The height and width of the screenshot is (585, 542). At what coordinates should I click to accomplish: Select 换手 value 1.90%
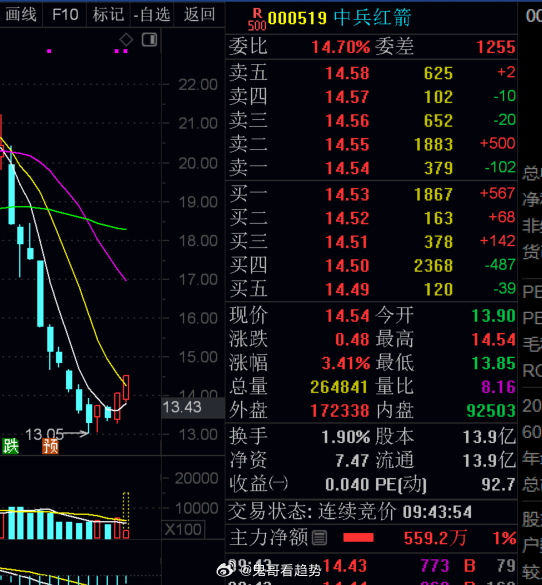[346, 437]
